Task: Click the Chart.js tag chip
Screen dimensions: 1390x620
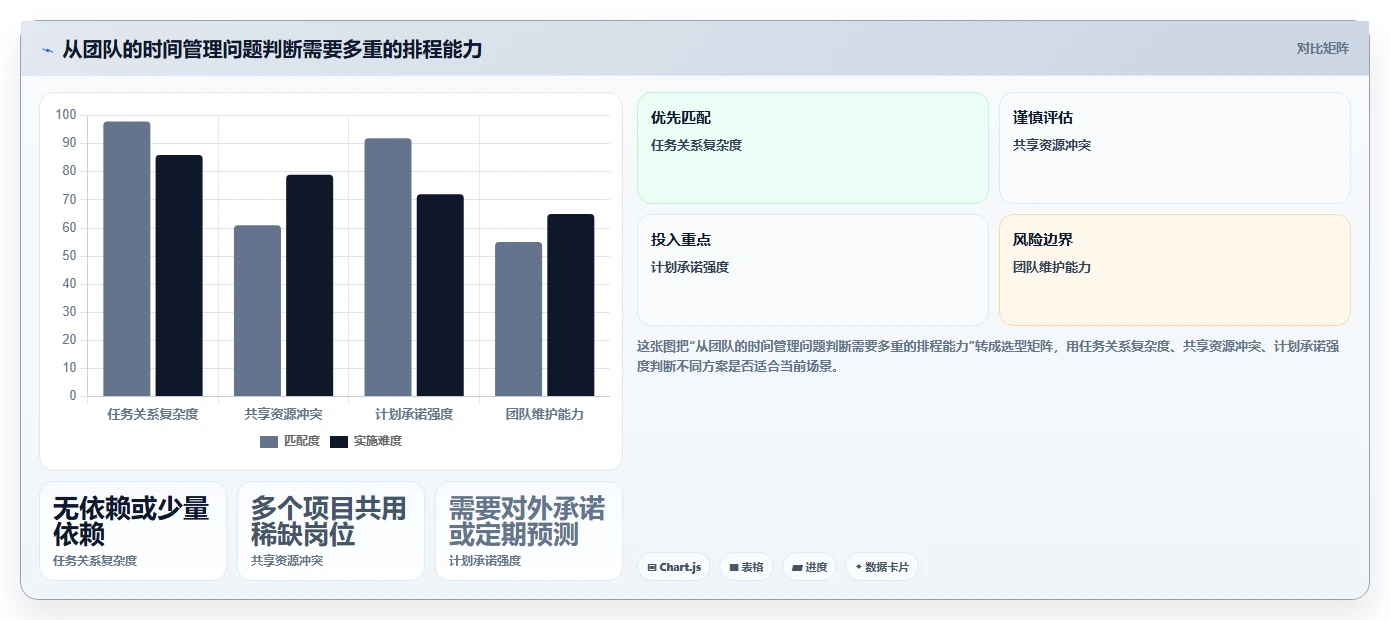Action: tap(674, 567)
